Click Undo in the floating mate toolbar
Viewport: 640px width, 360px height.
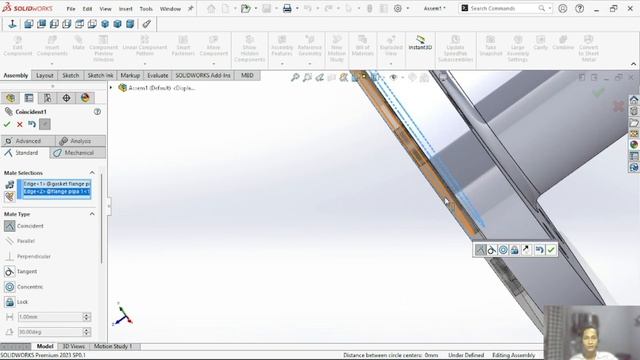pyautogui.click(x=540, y=250)
